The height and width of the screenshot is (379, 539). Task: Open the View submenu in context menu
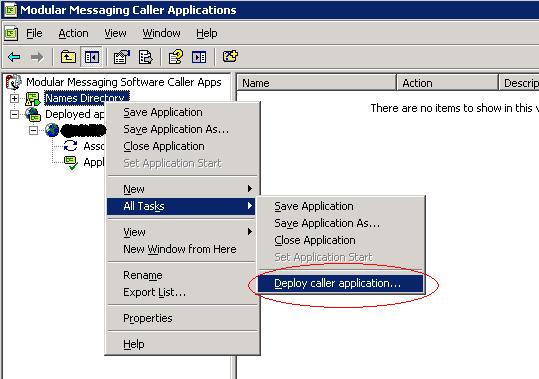coord(182,232)
